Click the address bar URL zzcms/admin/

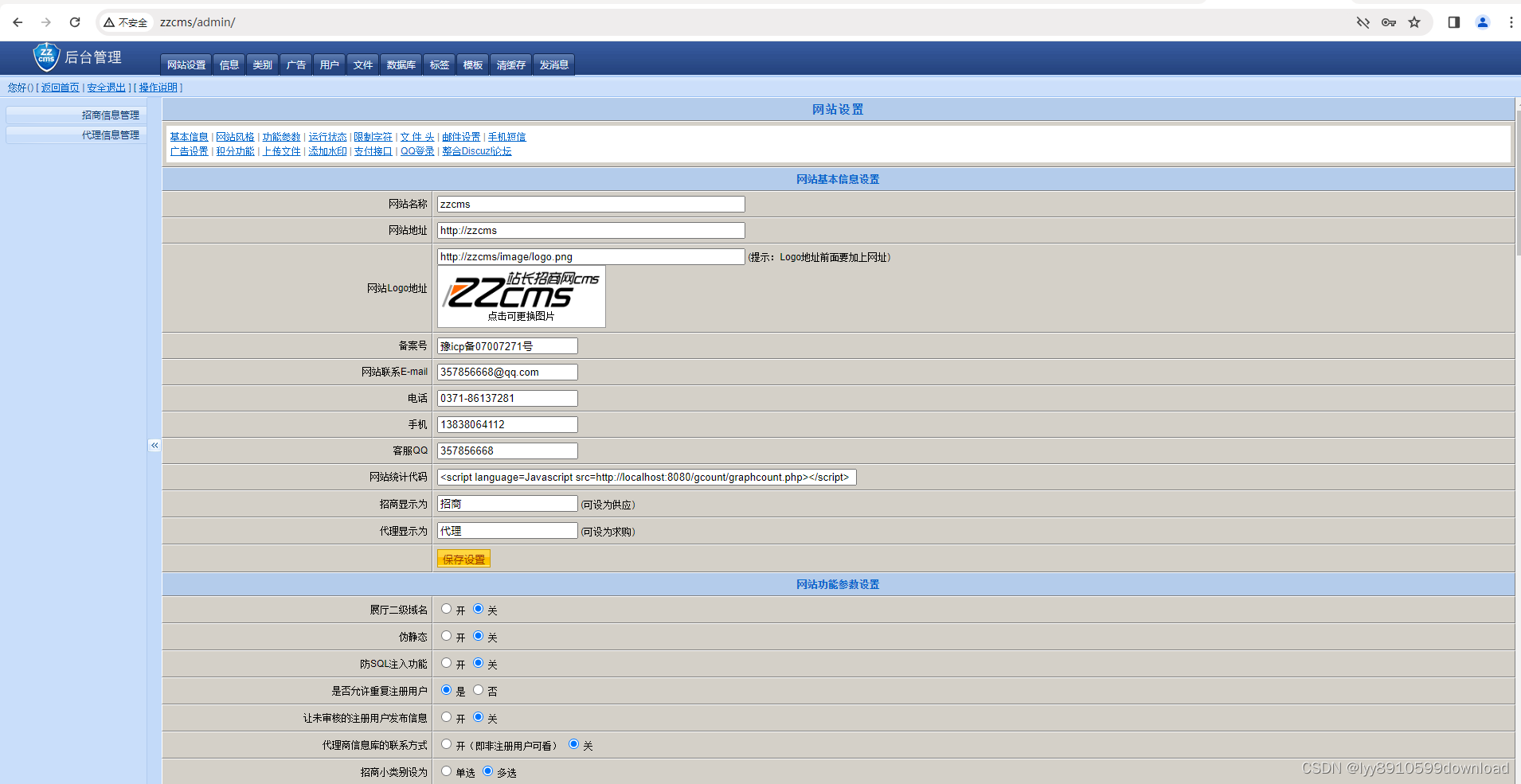tap(197, 22)
